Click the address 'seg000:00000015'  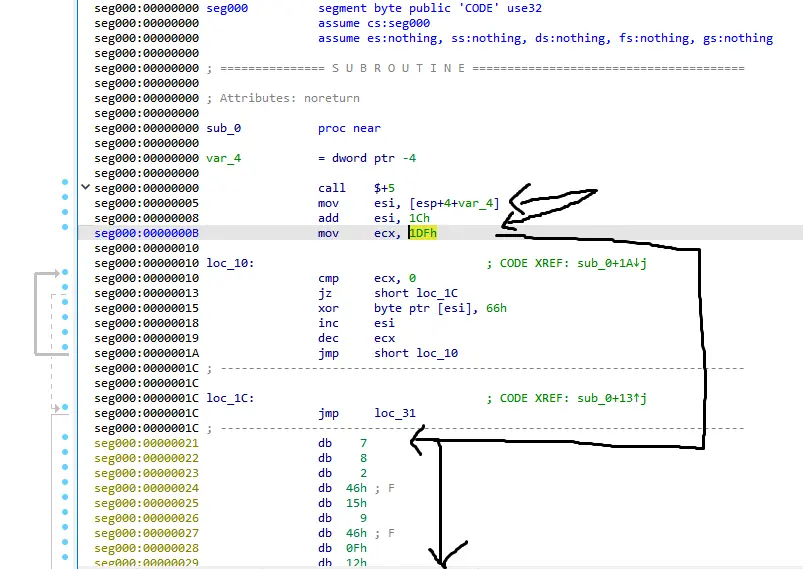[146, 308]
